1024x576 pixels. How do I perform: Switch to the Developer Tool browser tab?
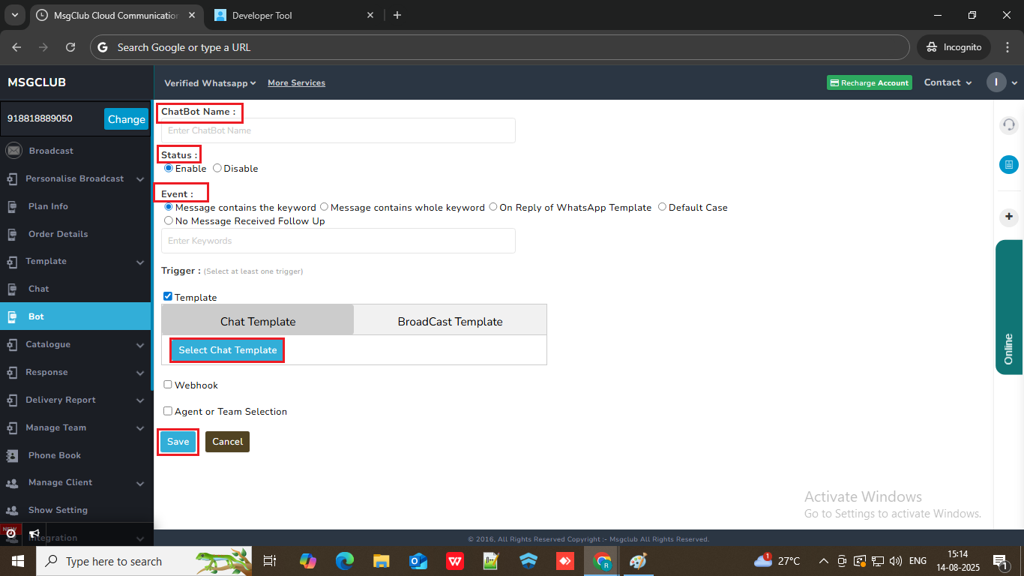click(x=293, y=15)
